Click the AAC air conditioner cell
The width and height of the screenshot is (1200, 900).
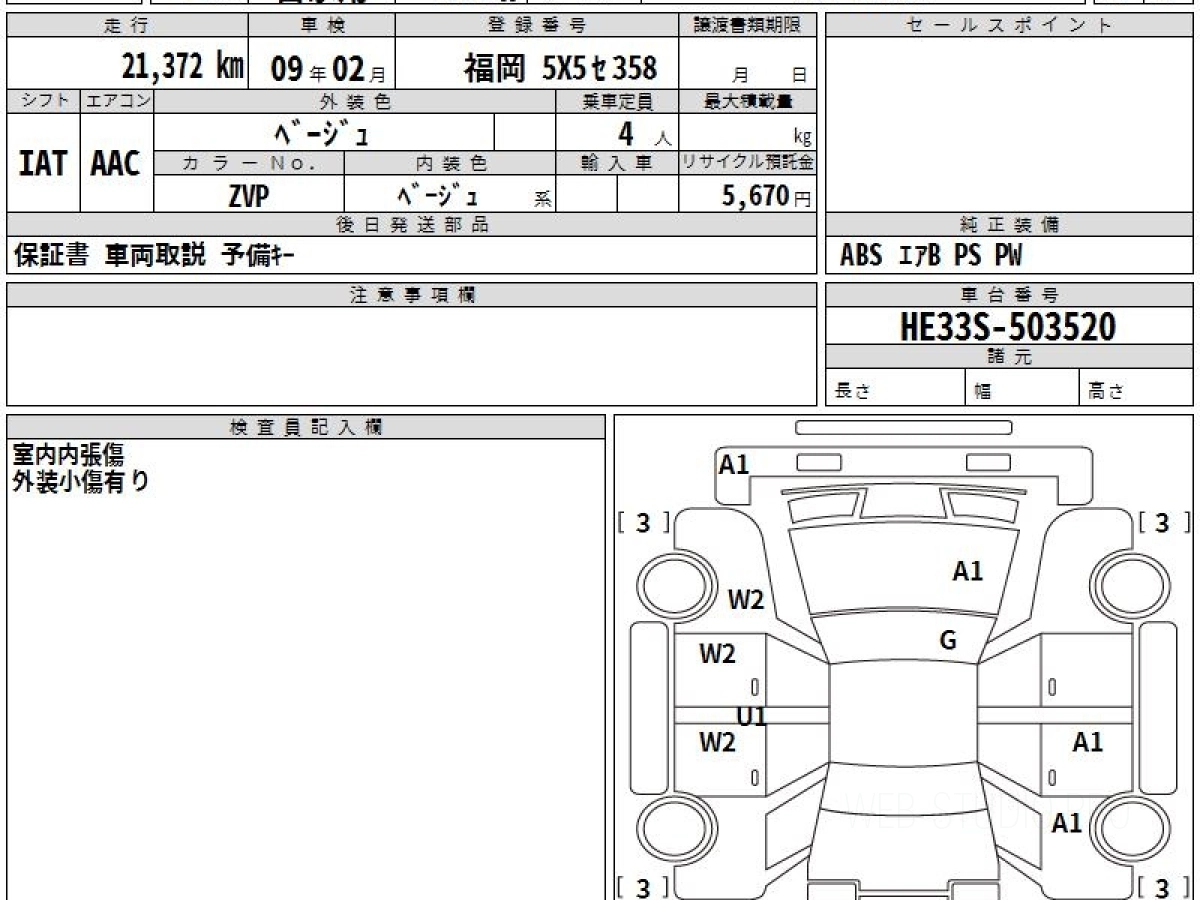[116, 164]
